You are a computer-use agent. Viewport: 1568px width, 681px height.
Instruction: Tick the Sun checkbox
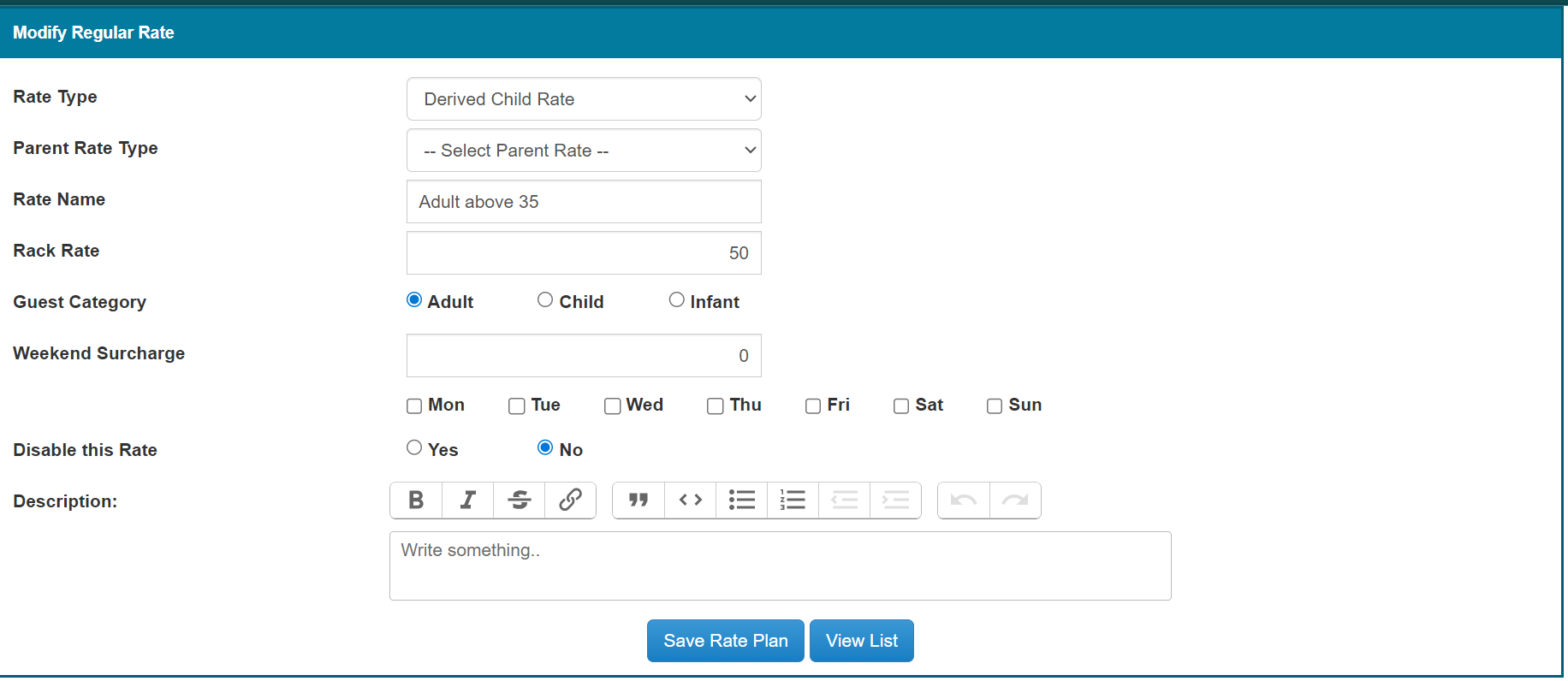(995, 406)
